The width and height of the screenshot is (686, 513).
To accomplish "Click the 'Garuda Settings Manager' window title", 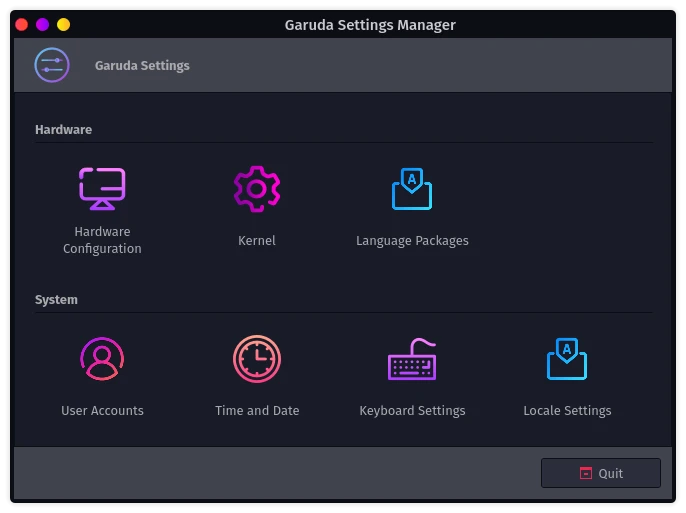I will click(370, 25).
